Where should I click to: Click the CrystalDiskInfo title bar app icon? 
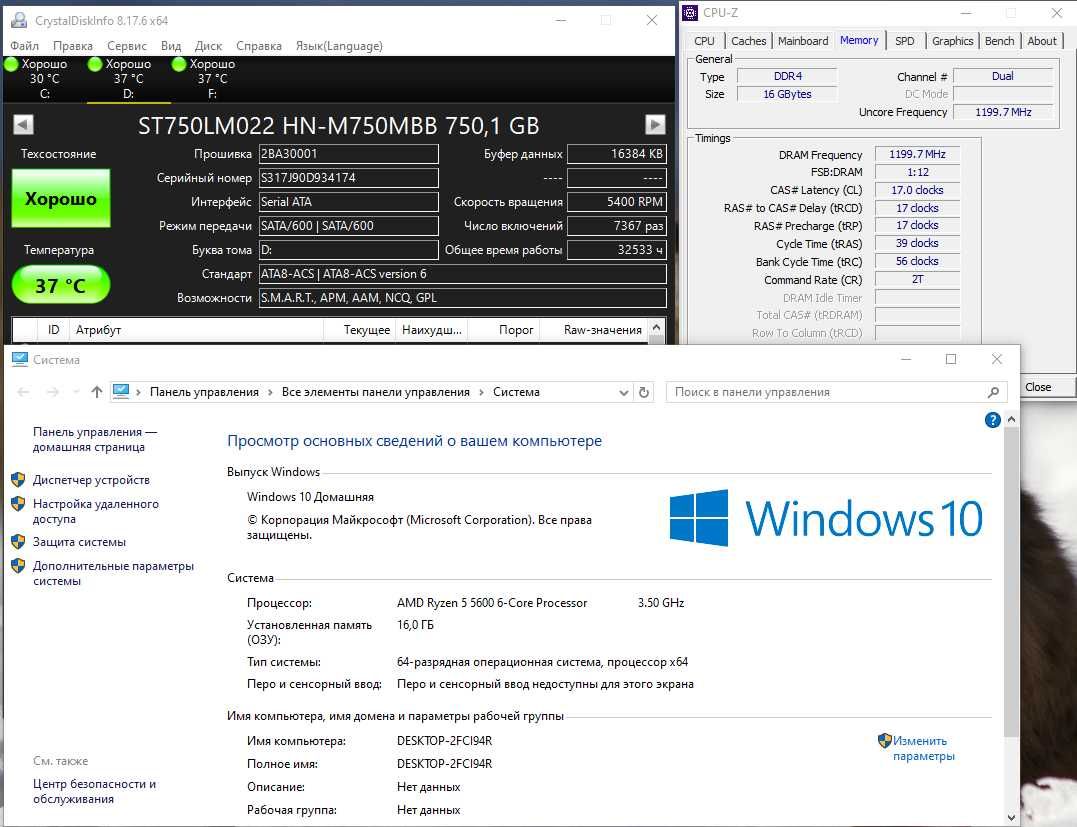pyautogui.click(x=19, y=21)
